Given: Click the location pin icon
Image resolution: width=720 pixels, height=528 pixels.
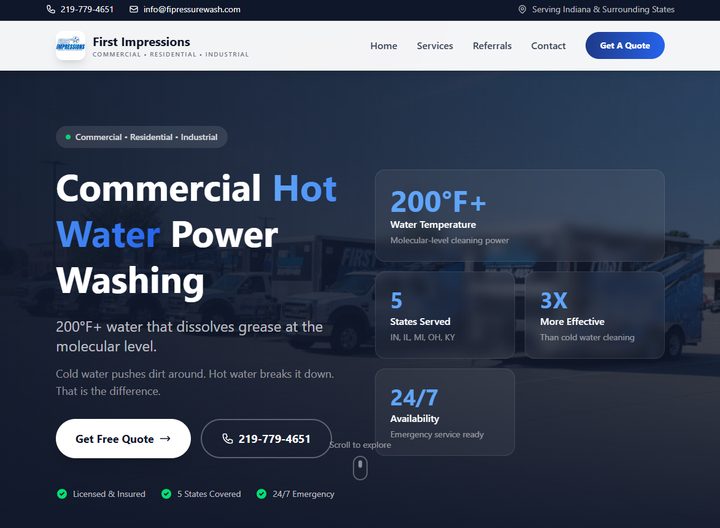Looking at the screenshot, I should pos(522,9).
